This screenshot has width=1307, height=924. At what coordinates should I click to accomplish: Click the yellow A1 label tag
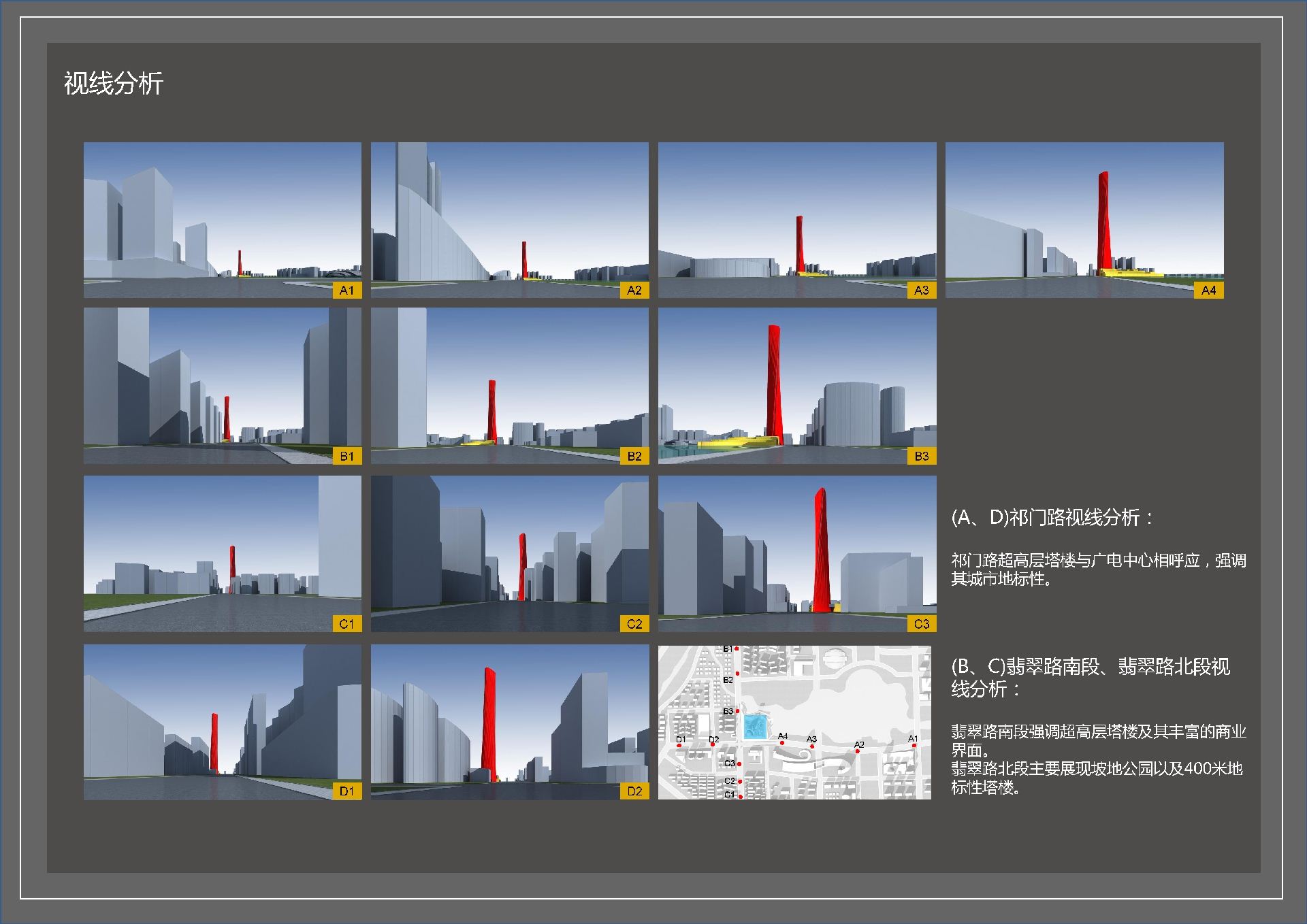click(x=347, y=291)
